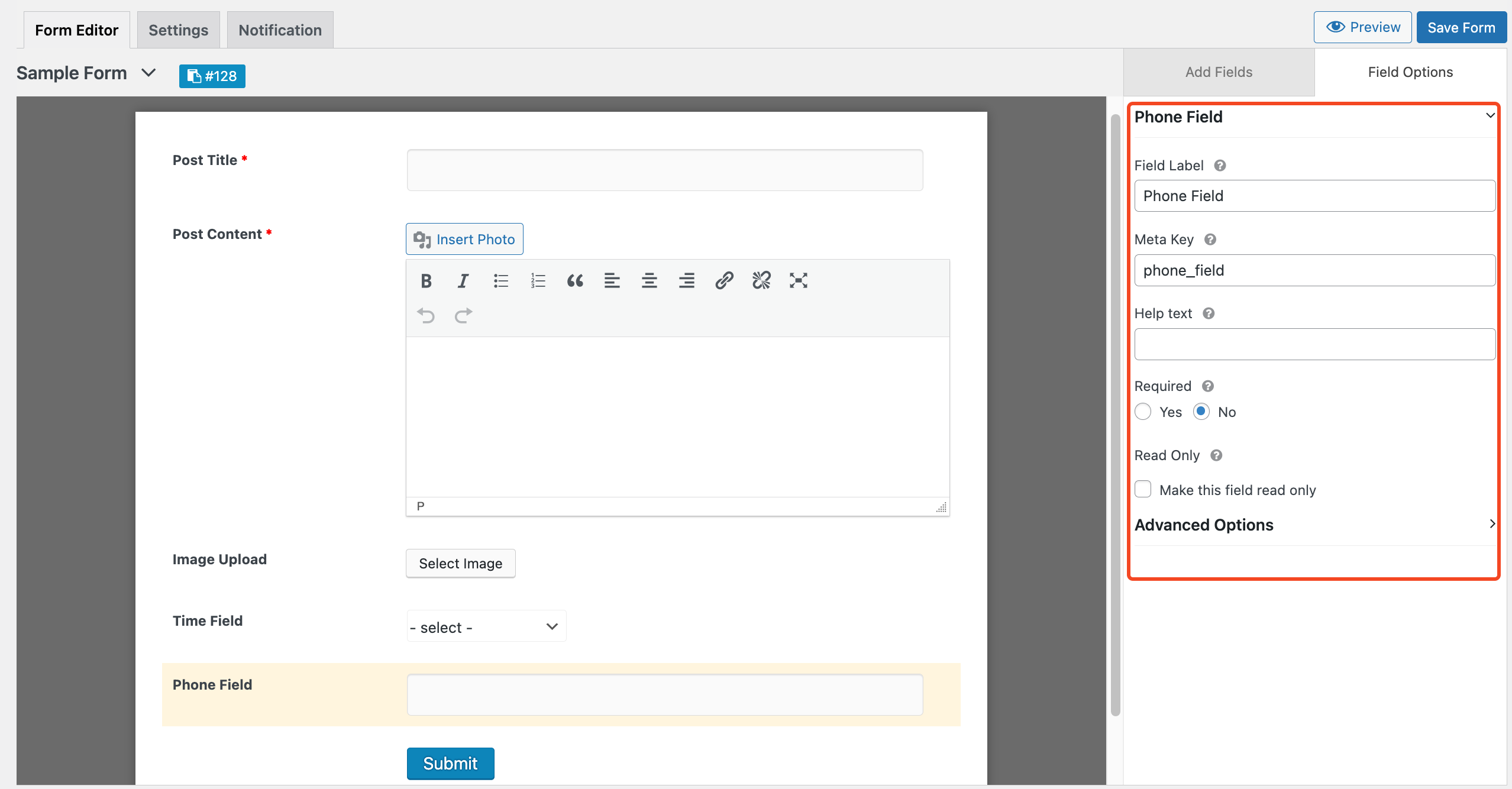Screen dimensions: 1512x789
Task: Enable Make this field read only
Action: (x=1143, y=489)
